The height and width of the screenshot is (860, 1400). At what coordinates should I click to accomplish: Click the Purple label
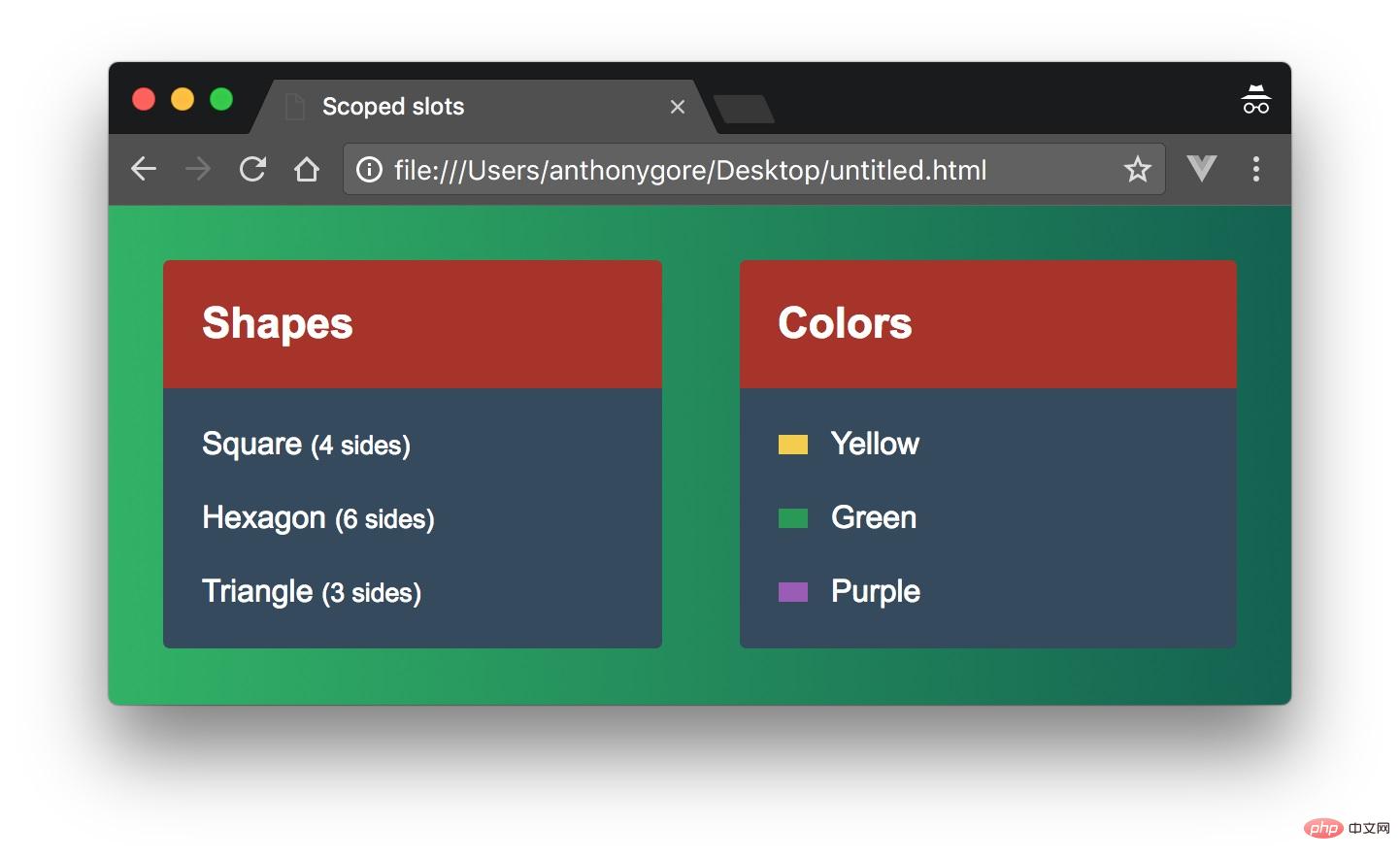pos(876,592)
